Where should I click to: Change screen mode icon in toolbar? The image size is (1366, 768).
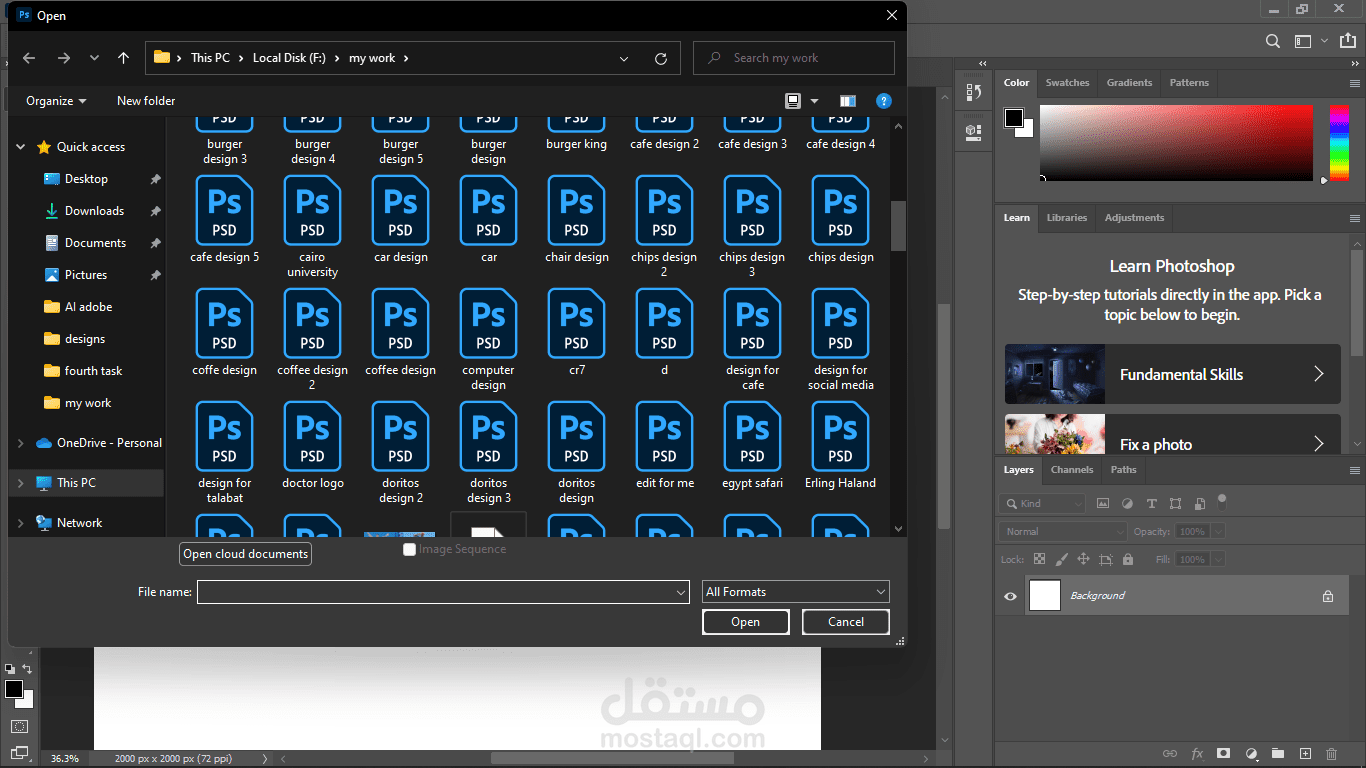coord(19,752)
